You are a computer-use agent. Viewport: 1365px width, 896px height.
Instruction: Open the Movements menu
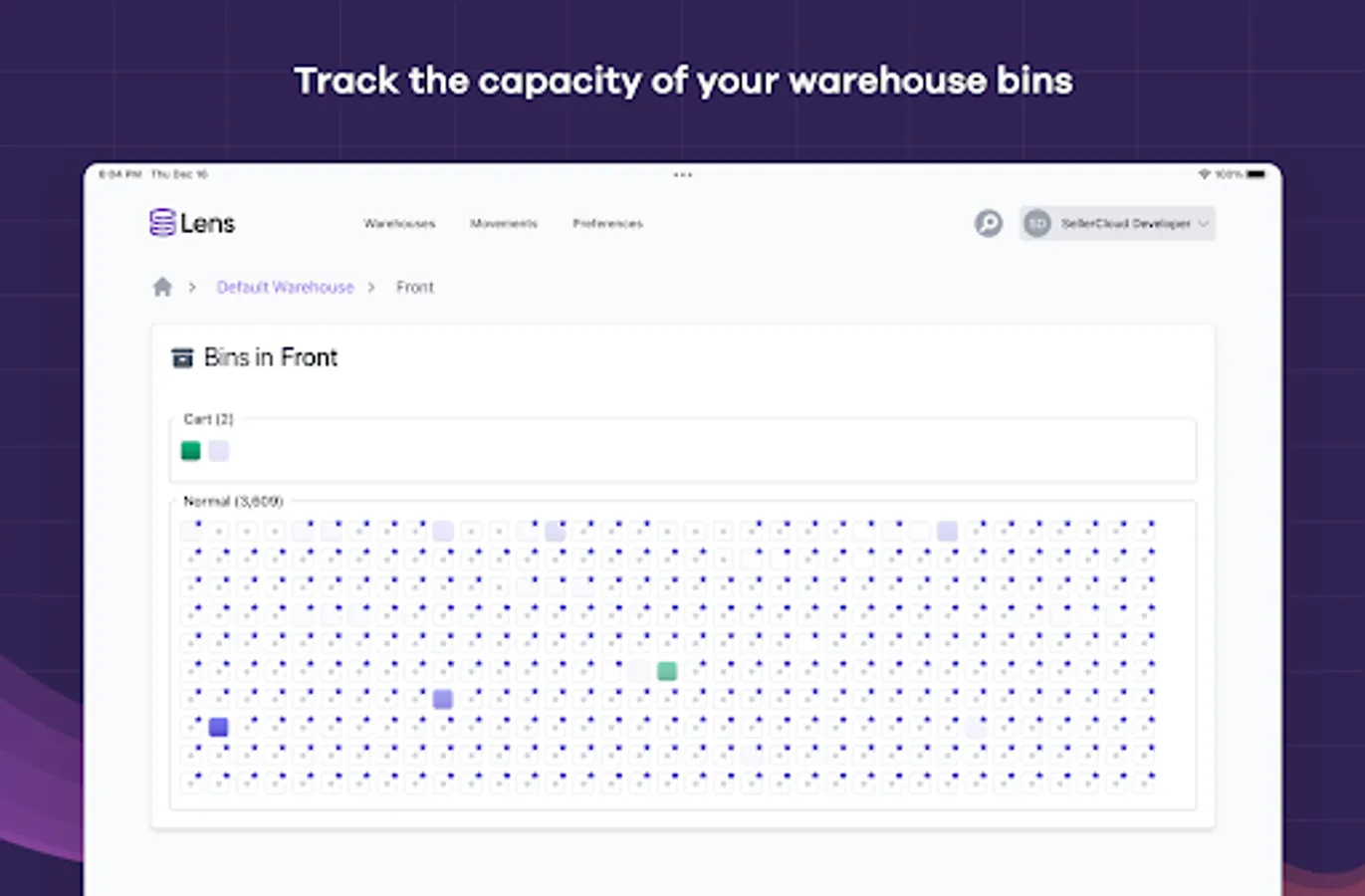tap(504, 224)
